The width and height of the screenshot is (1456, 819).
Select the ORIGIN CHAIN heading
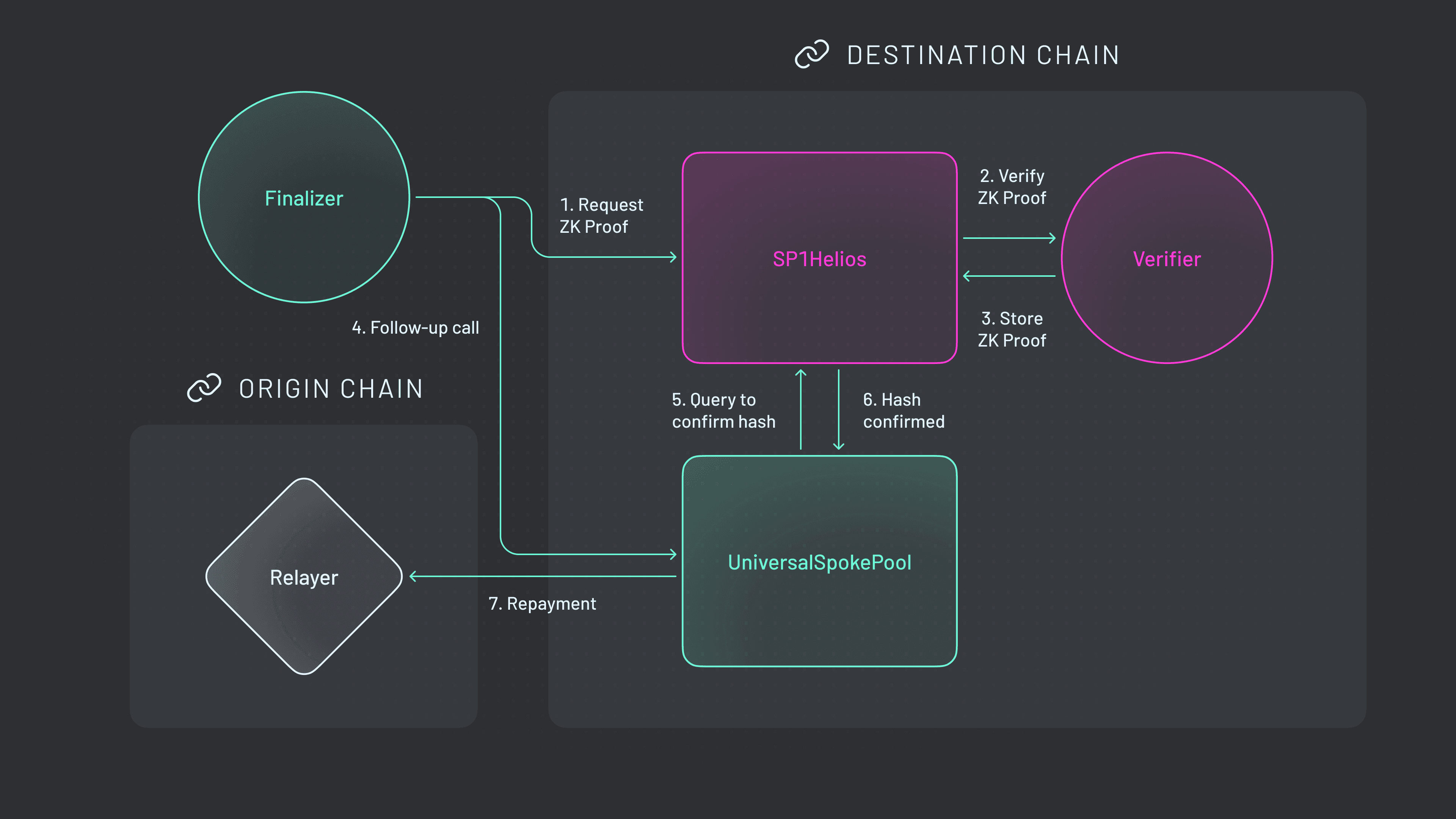tap(331, 388)
